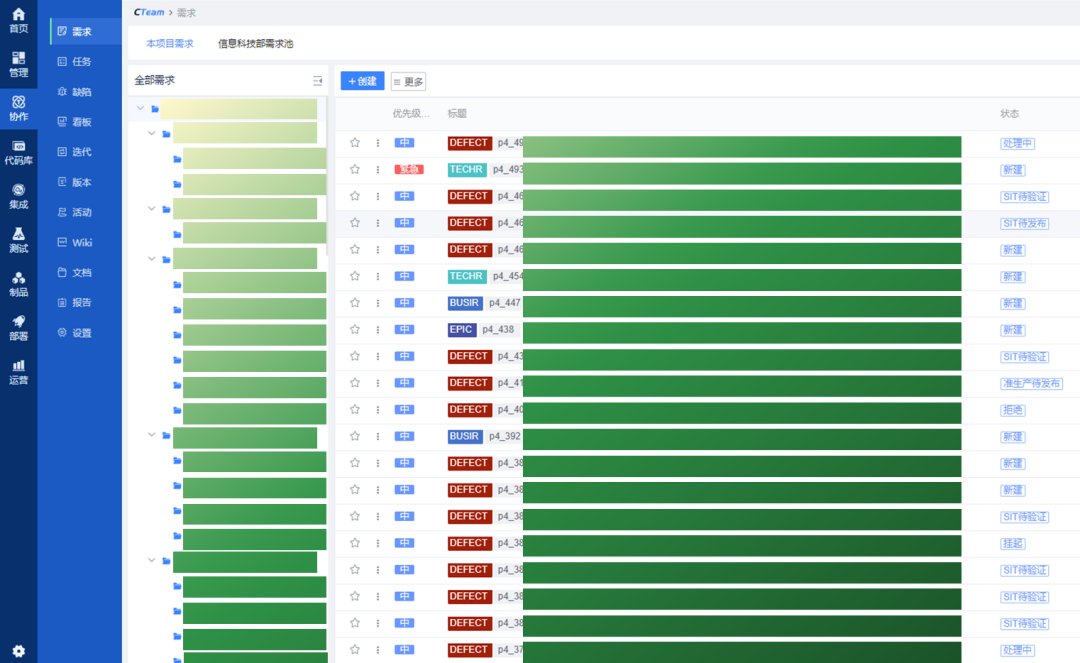Image resolution: width=1080 pixels, height=663 pixels.
Task: Open 代码库 code repository module
Action: (19, 152)
